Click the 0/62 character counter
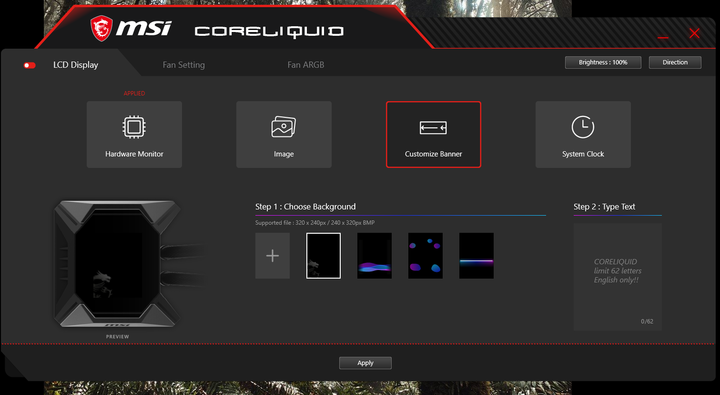This screenshot has width=720, height=395. (x=647, y=322)
